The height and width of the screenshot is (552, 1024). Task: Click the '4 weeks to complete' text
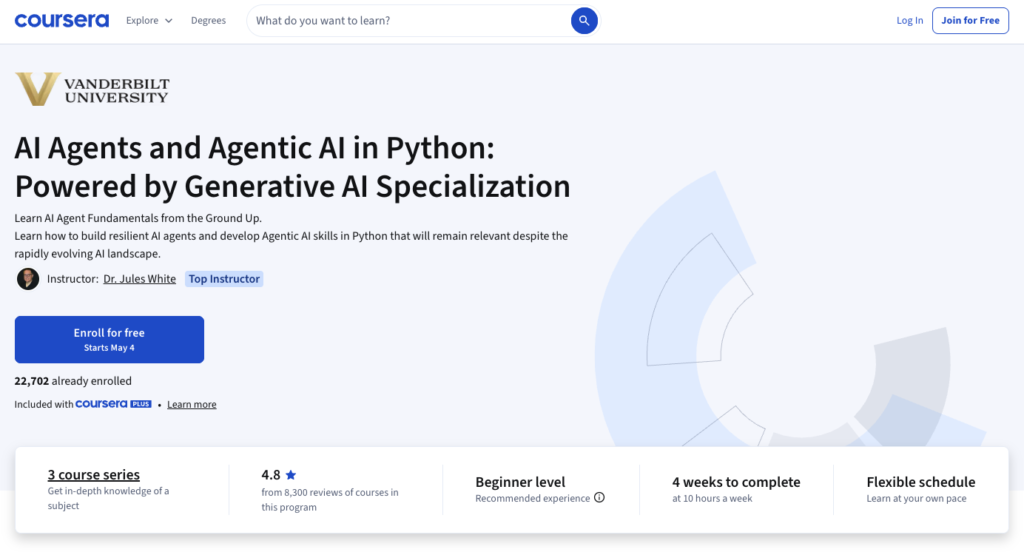tap(736, 482)
